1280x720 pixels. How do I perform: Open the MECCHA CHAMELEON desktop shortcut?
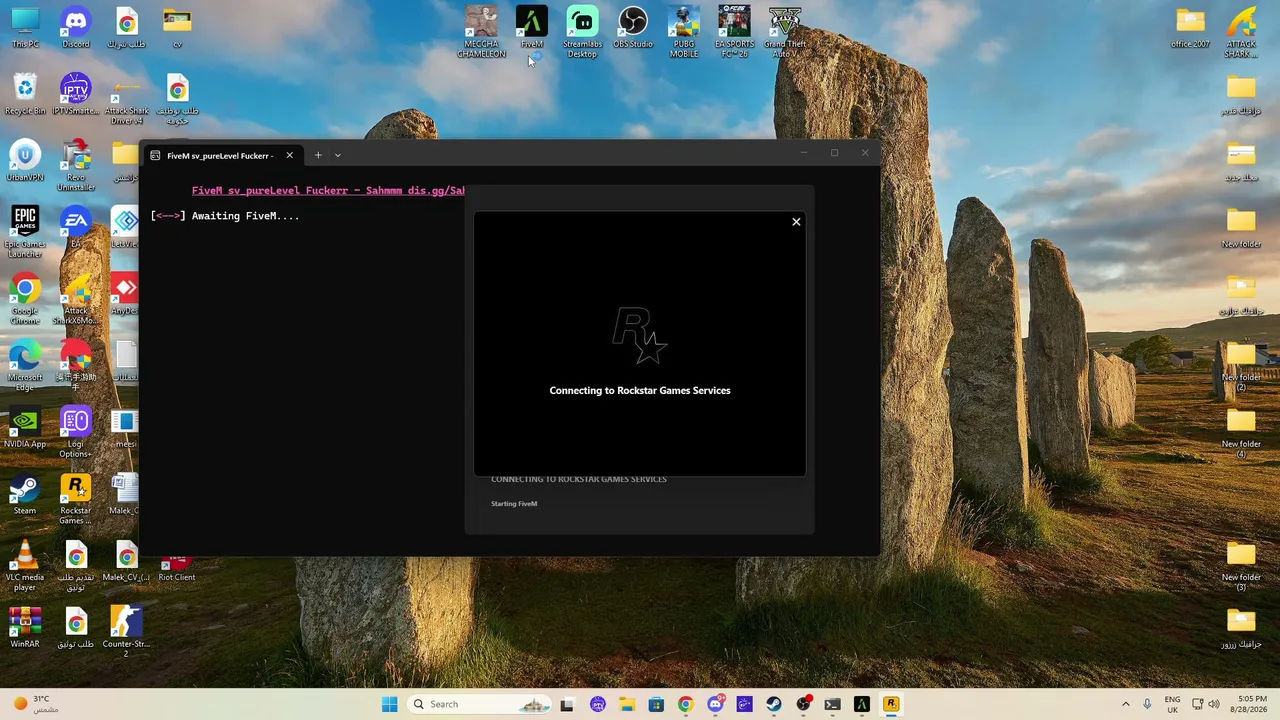(481, 32)
